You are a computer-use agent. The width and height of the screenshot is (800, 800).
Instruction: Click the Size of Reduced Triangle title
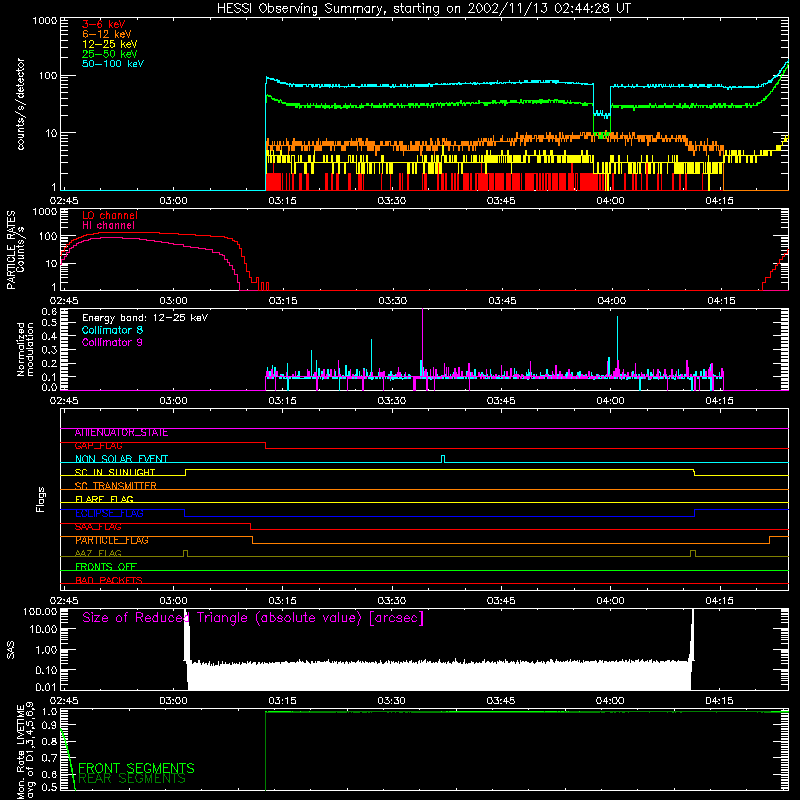click(x=253, y=618)
